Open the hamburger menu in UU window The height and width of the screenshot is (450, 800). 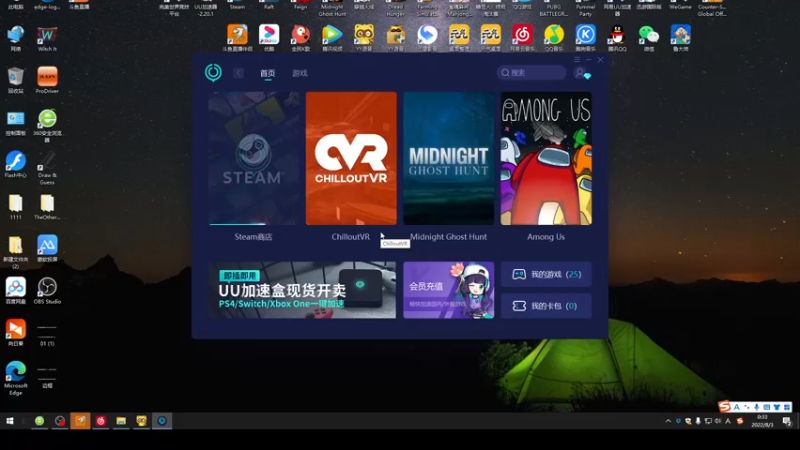pyautogui.click(x=577, y=60)
